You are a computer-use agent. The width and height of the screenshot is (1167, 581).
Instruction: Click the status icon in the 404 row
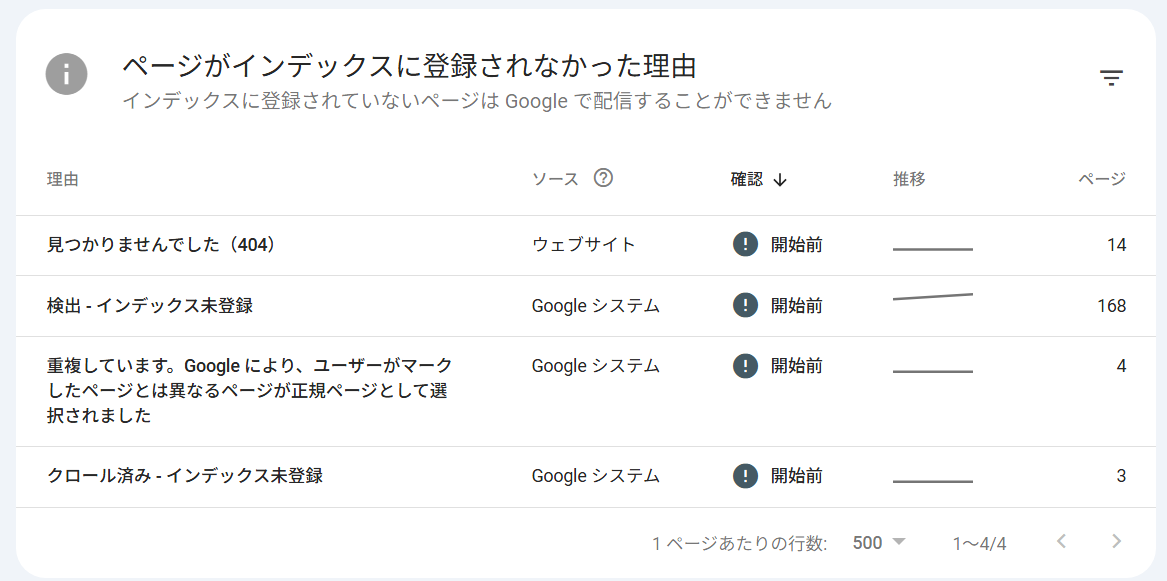(745, 245)
